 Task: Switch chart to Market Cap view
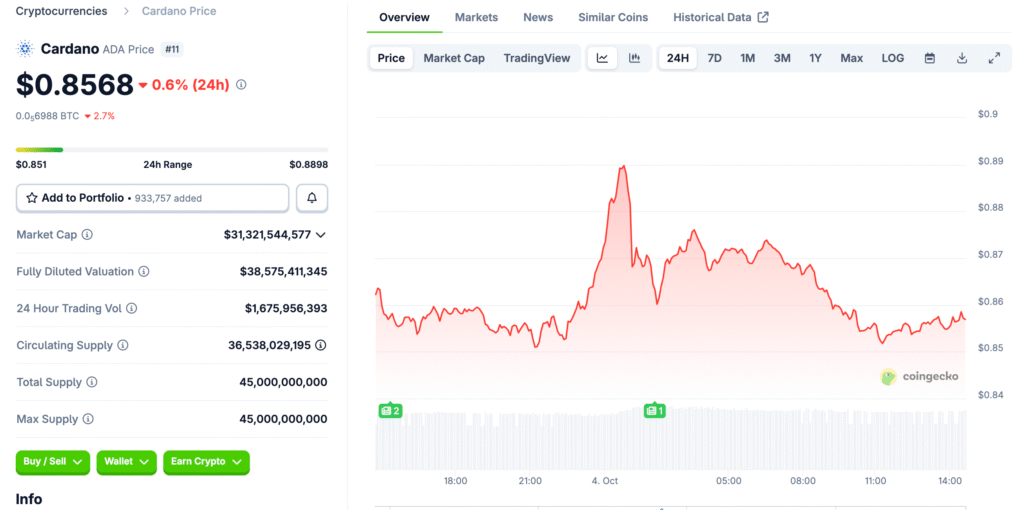(x=453, y=58)
